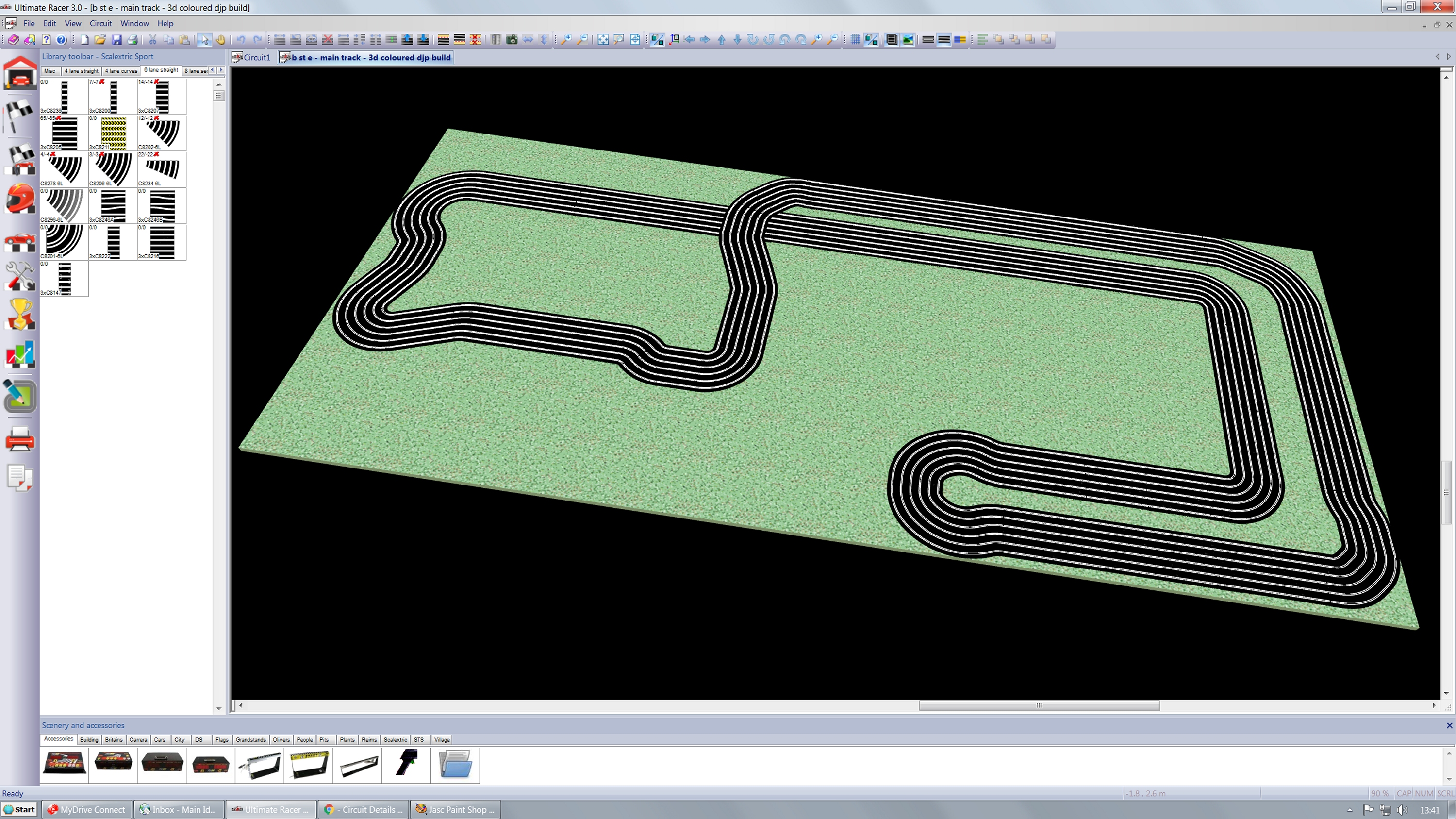The width and height of the screenshot is (1456, 819).
Task: Toggle the grid display button
Action: pos(855,39)
